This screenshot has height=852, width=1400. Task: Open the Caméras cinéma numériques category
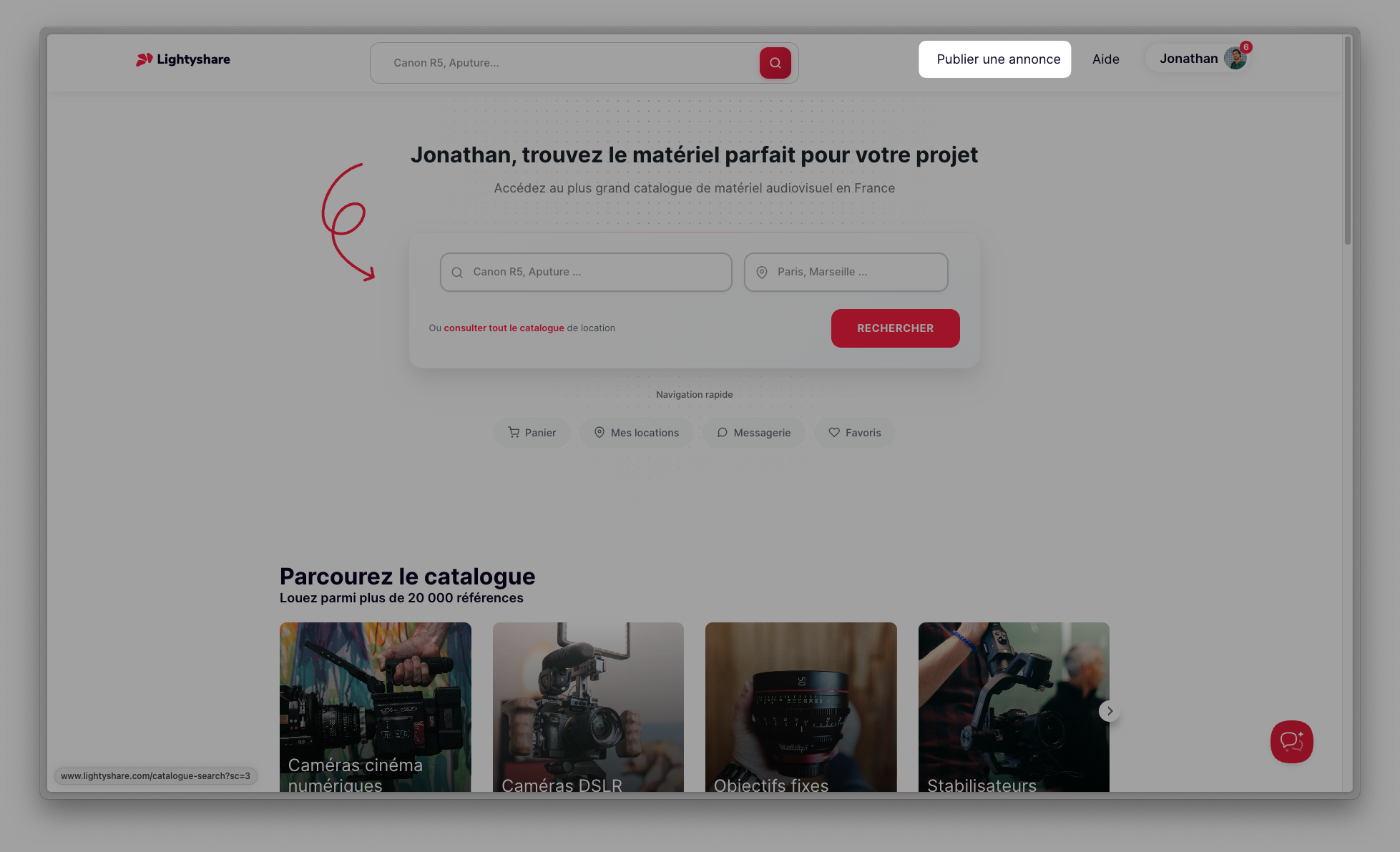[x=376, y=707]
